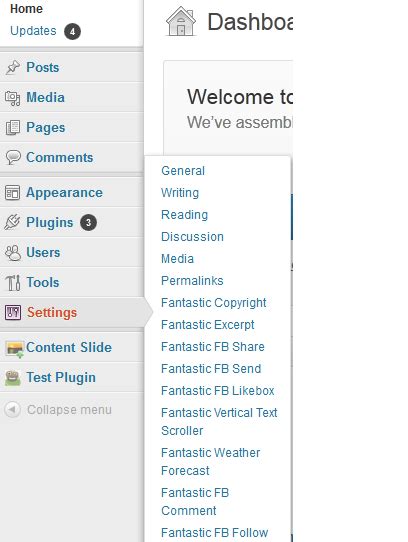The height and width of the screenshot is (542, 408).
Task: Open the Updates link in sidebar
Action: (33, 31)
